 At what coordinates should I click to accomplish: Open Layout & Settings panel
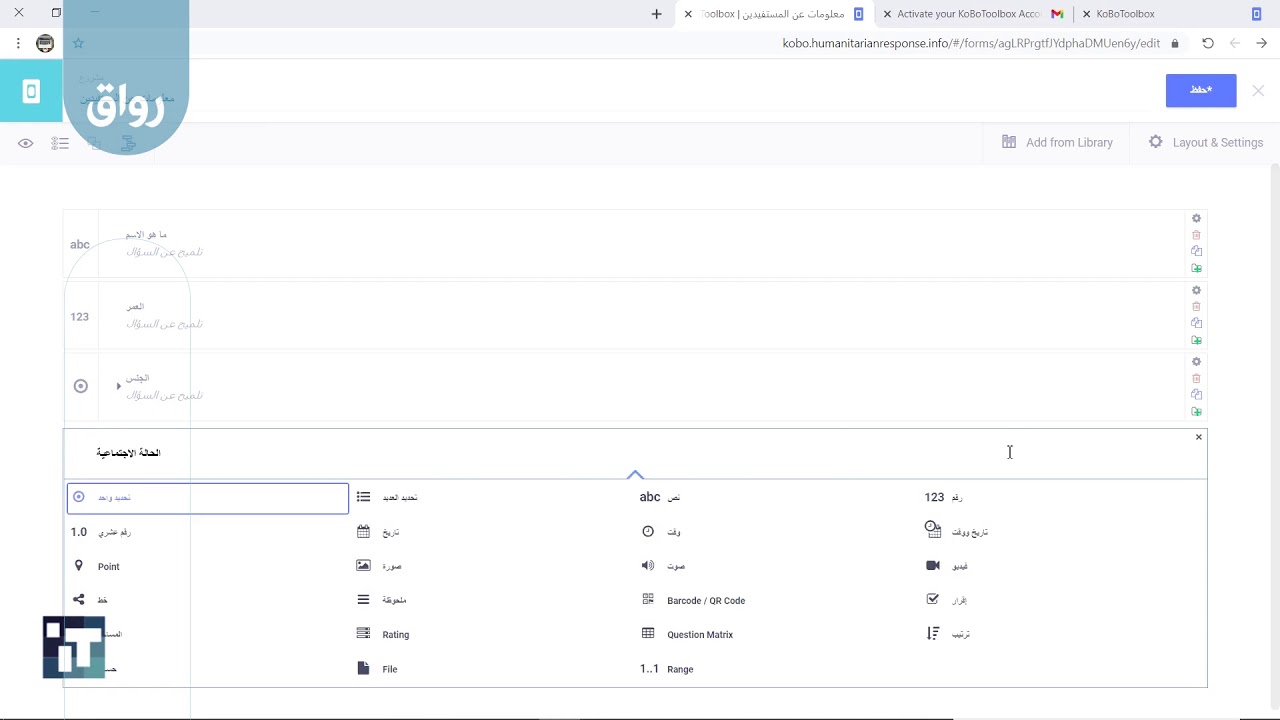coord(1205,143)
